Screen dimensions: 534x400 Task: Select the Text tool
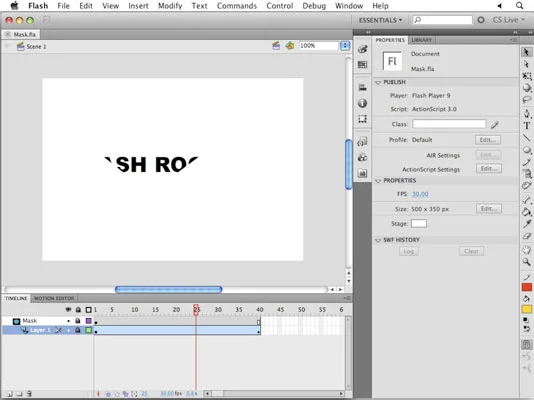click(527, 126)
